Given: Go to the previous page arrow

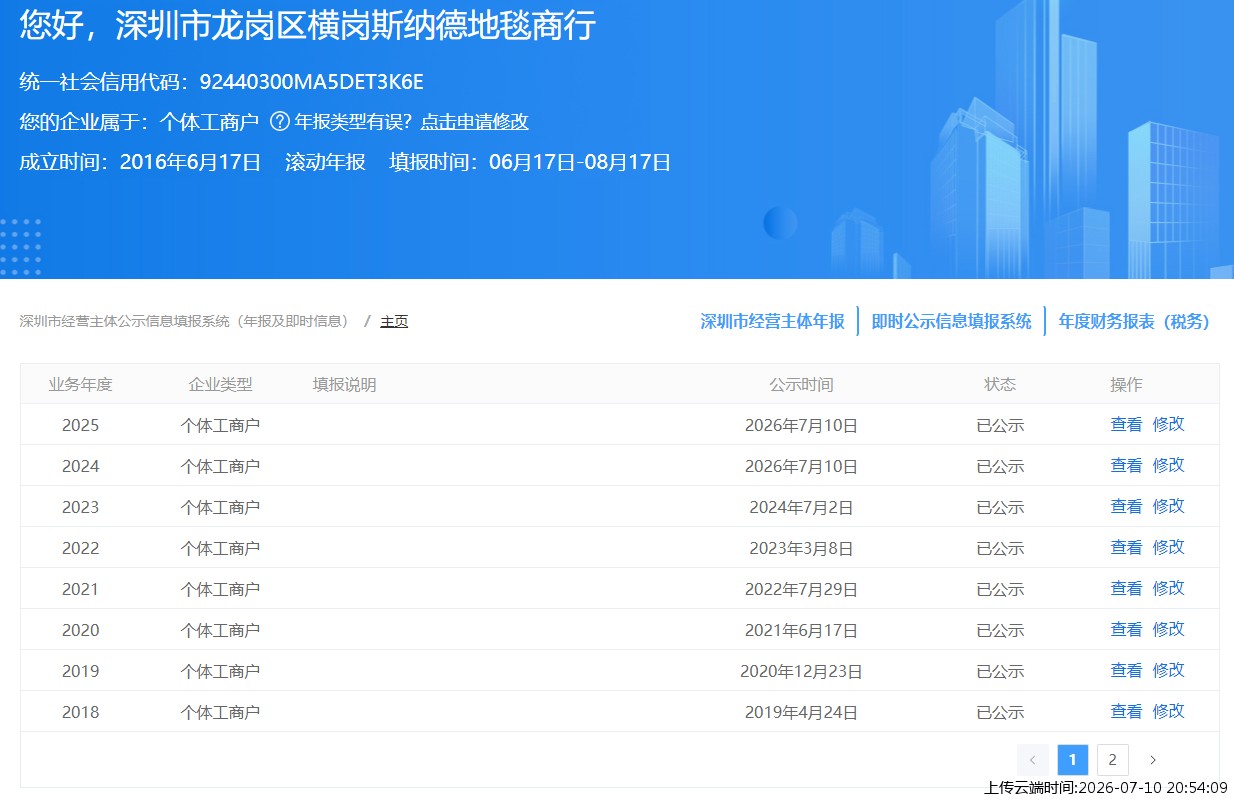Looking at the screenshot, I should pos(1033,760).
